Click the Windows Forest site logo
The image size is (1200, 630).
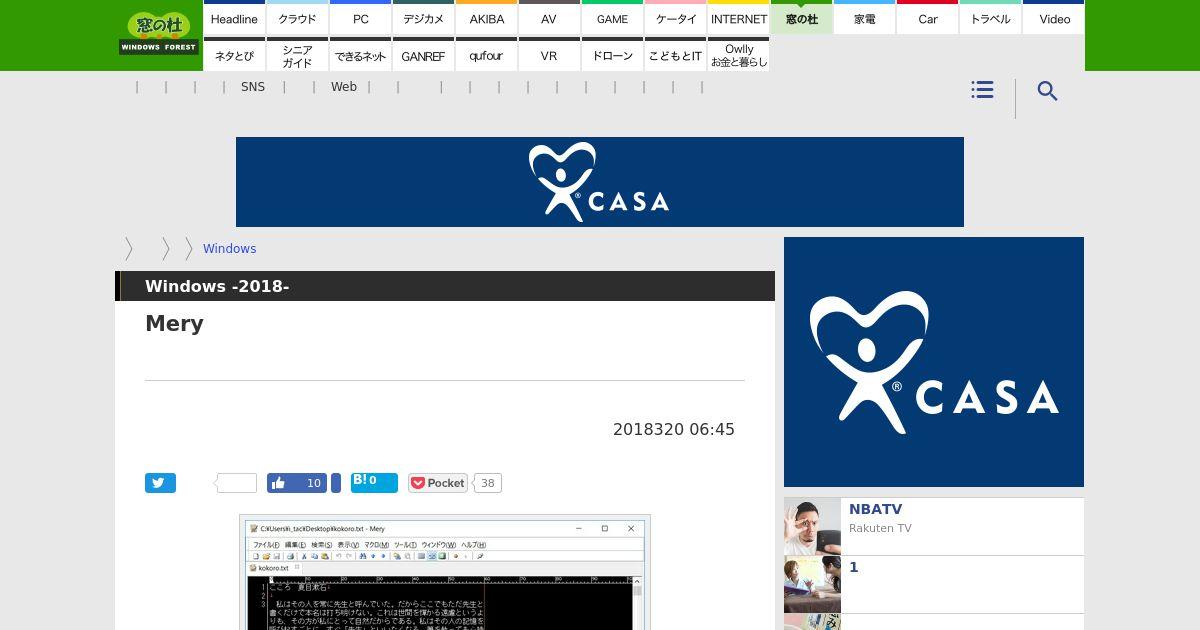click(x=159, y=33)
